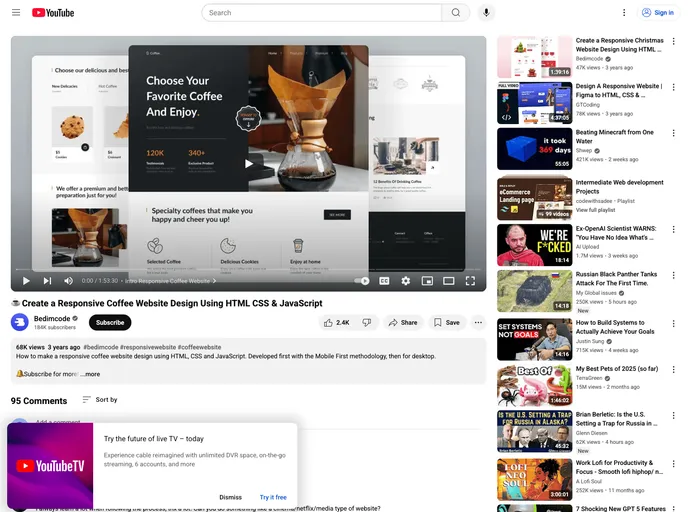Open How to Build Systems video title
This screenshot has width=688, height=512.
click(615, 327)
